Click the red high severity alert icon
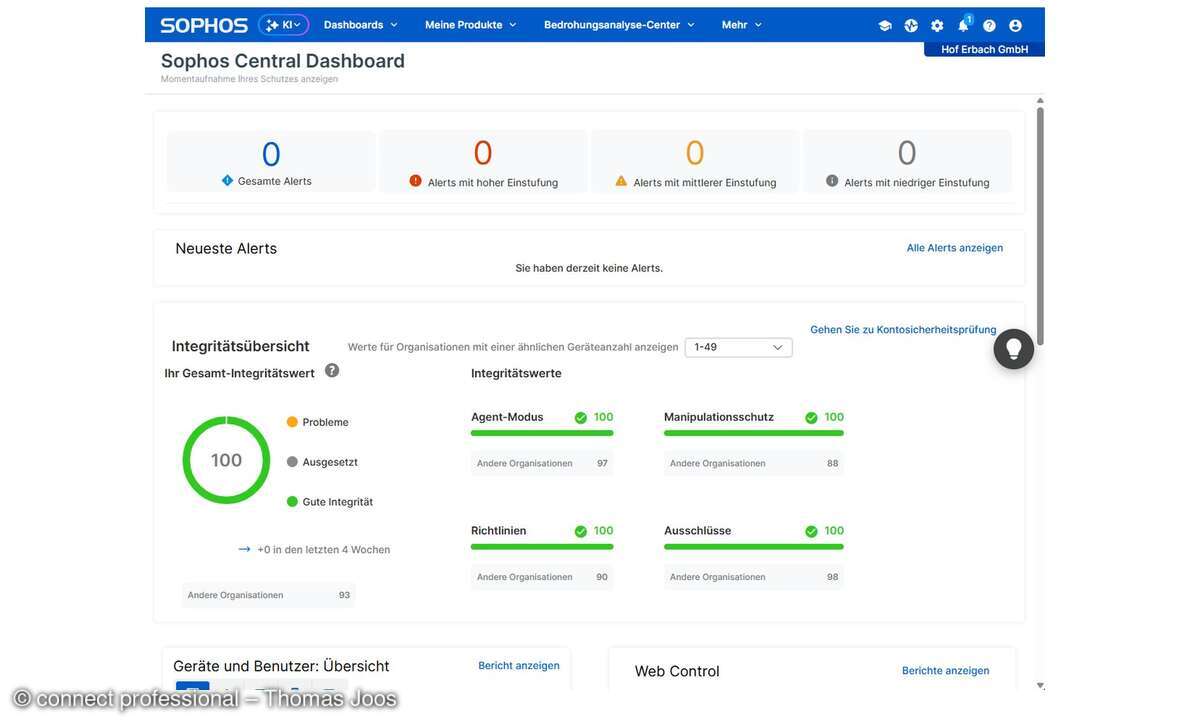 416,181
